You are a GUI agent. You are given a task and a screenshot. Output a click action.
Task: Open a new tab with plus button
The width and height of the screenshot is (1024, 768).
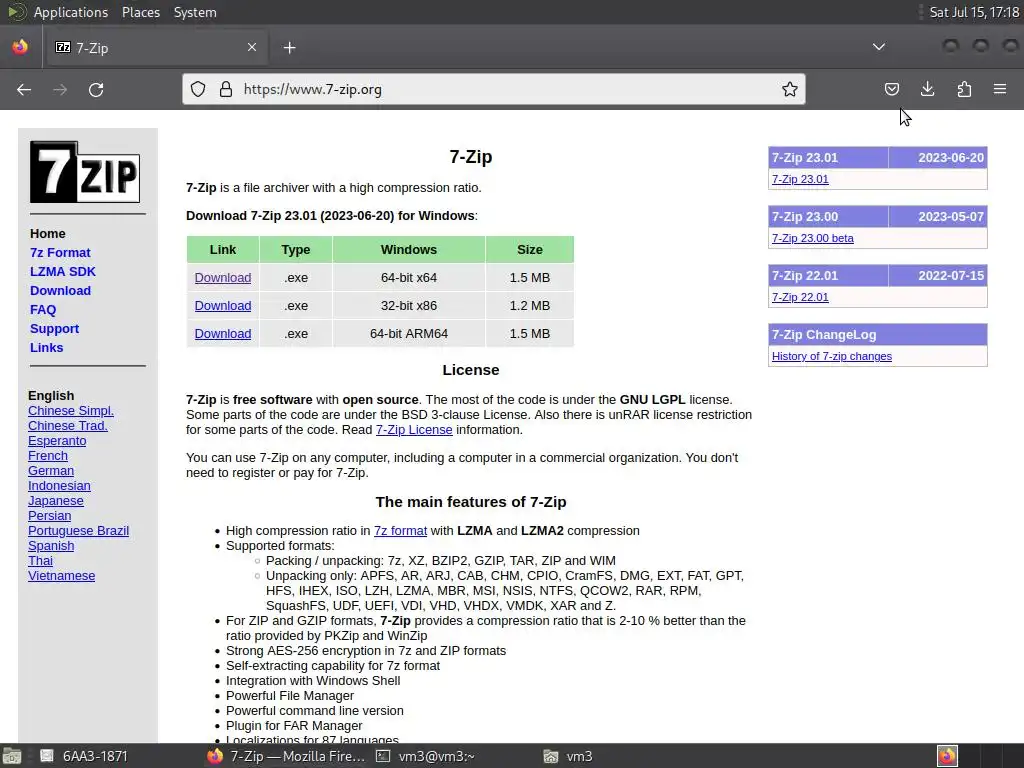coord(289,48)
